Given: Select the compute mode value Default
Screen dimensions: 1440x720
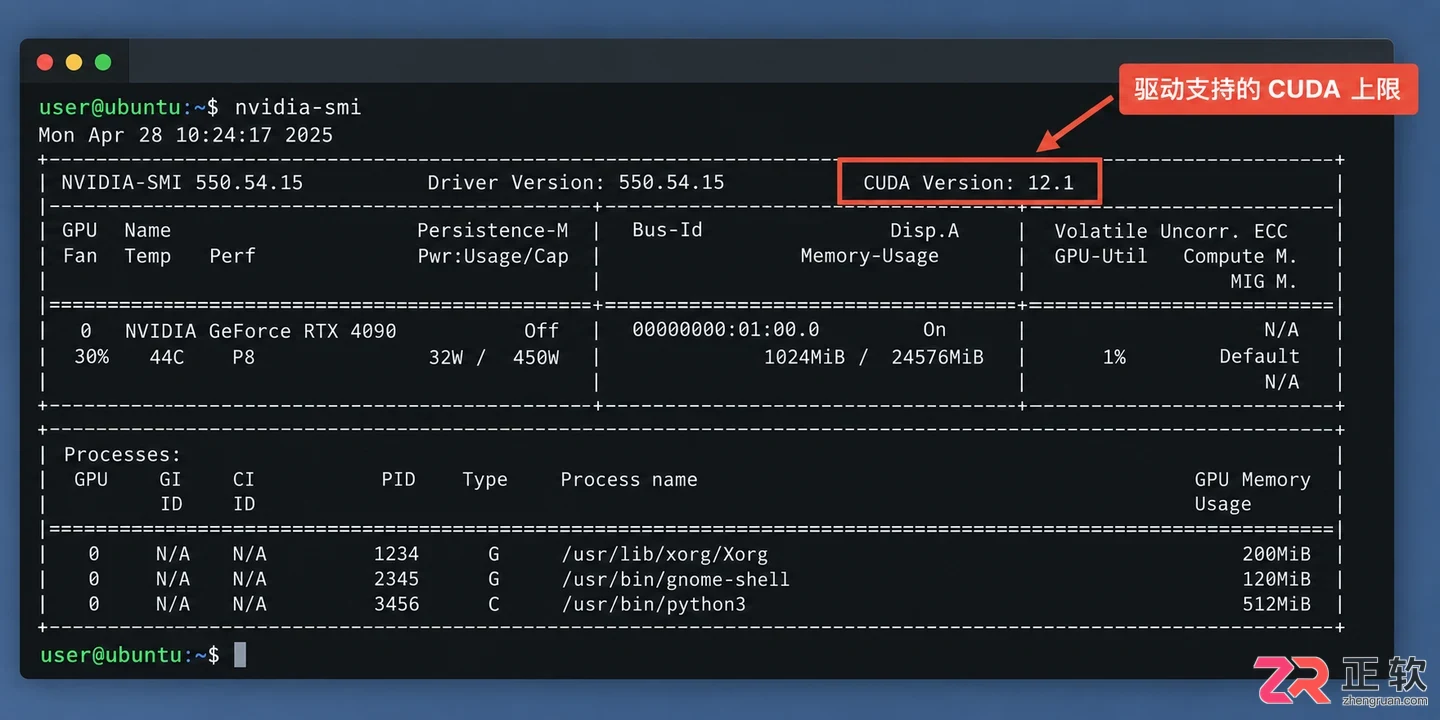Looking at the screenshot, I should tap(1259, 356).
